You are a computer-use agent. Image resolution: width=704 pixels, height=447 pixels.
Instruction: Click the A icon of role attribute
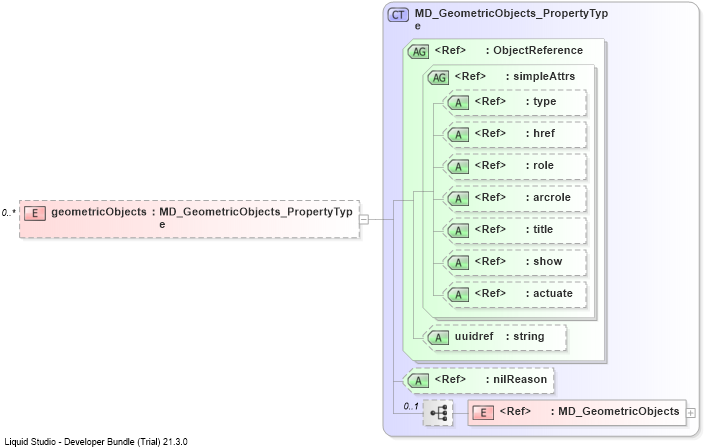coord(458,167)
